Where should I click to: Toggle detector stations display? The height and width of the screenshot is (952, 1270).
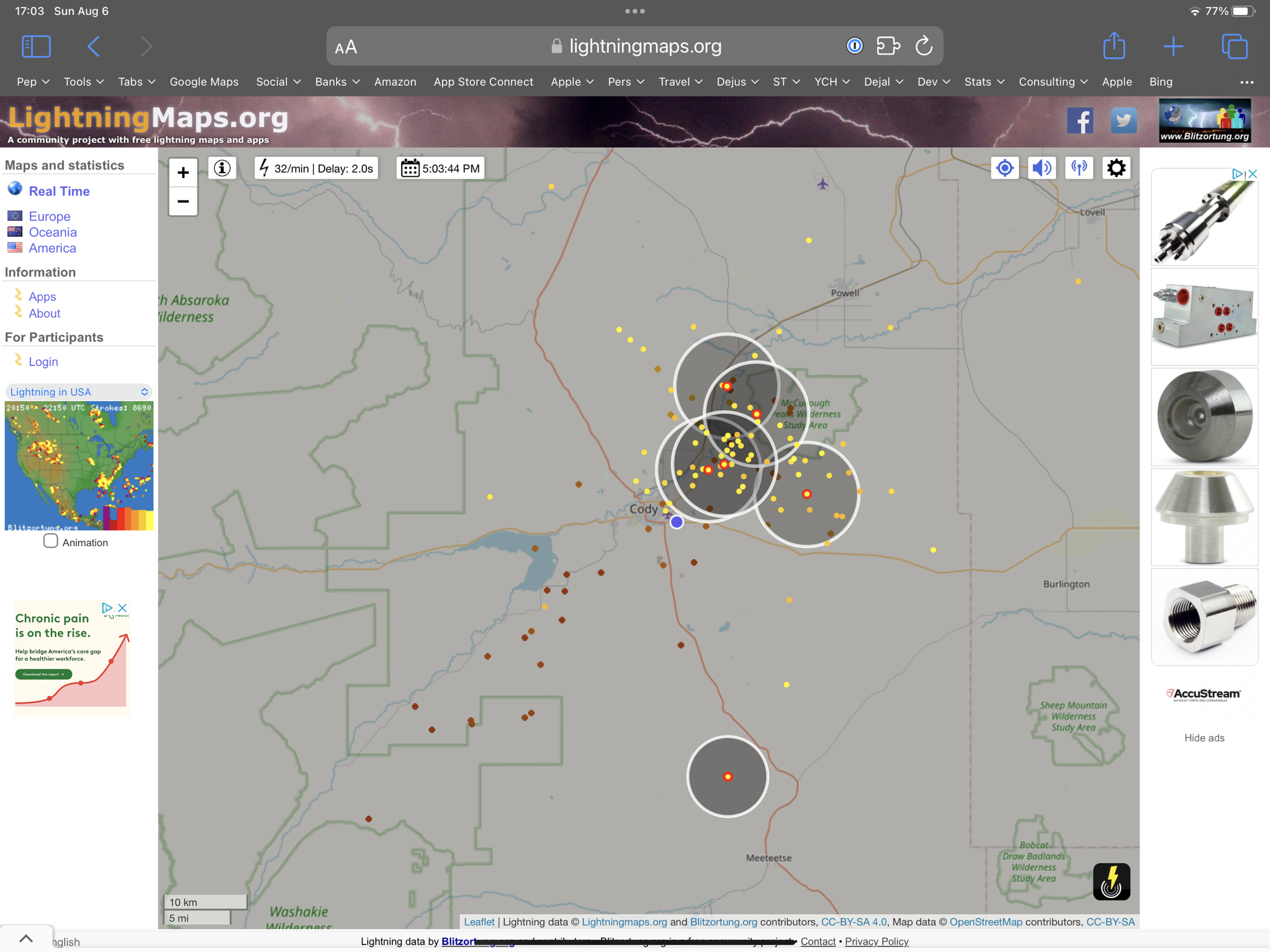tap(1079, 168)
